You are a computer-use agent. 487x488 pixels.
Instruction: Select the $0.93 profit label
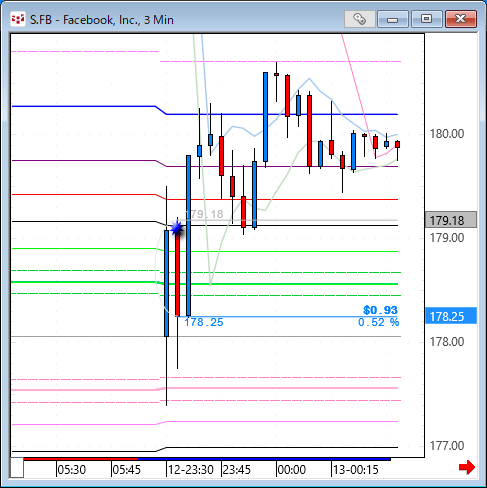tap(380, 310)
